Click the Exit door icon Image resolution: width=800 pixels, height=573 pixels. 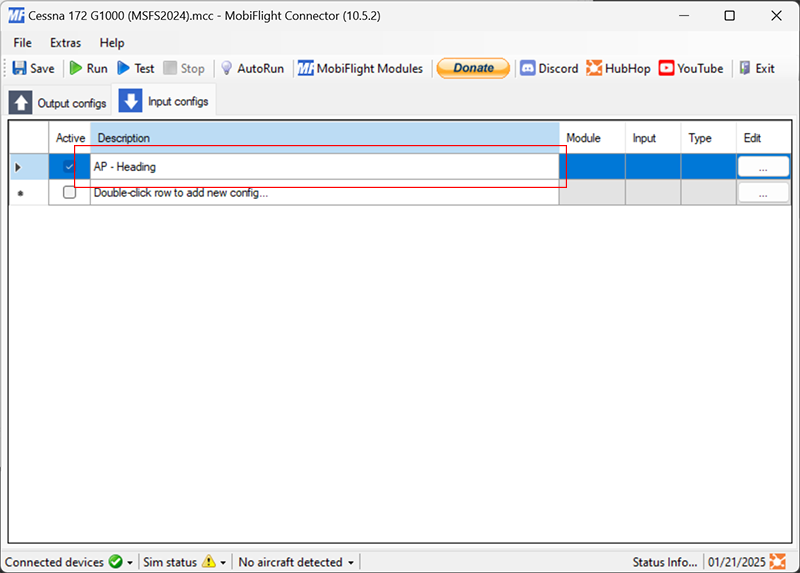745,68
